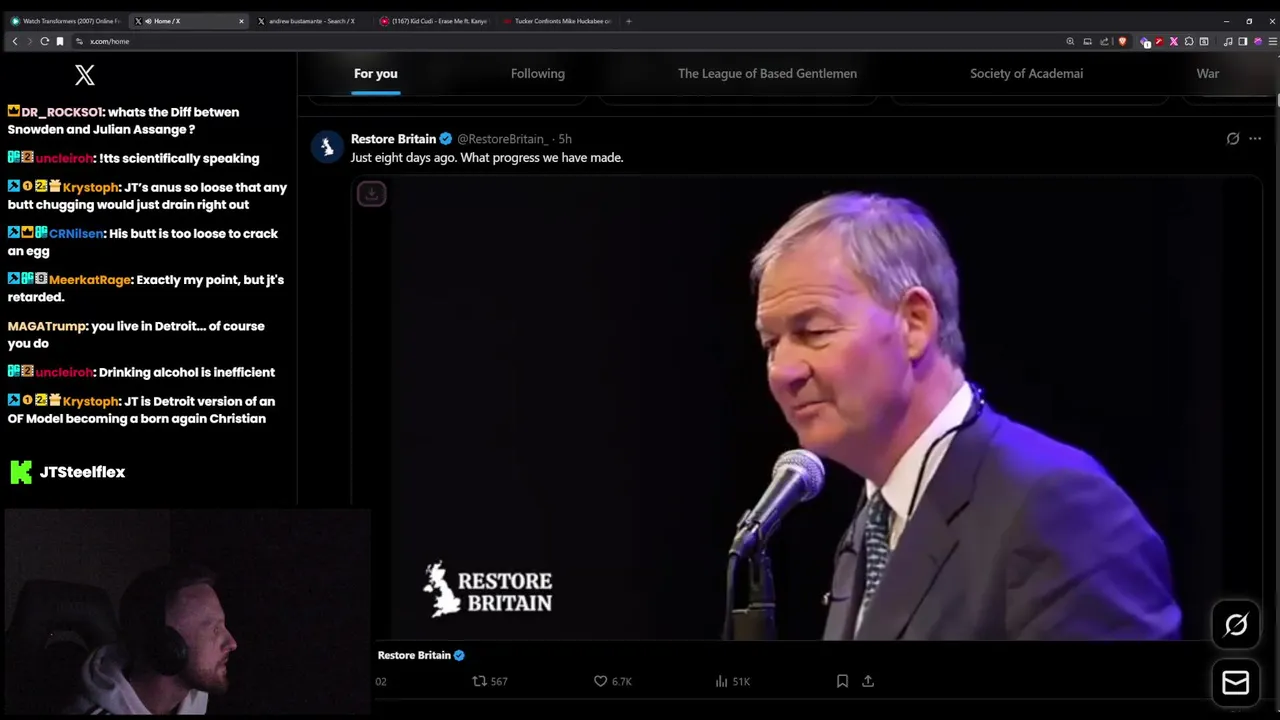The height and width of the screenshot is (720, 1280).
Task: Click CRNilsen's username in chat
Action: coord(75,234)
